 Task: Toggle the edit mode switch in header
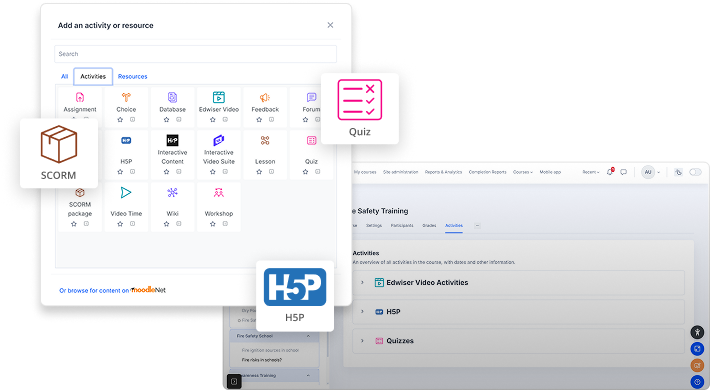(x=695, y=172)
